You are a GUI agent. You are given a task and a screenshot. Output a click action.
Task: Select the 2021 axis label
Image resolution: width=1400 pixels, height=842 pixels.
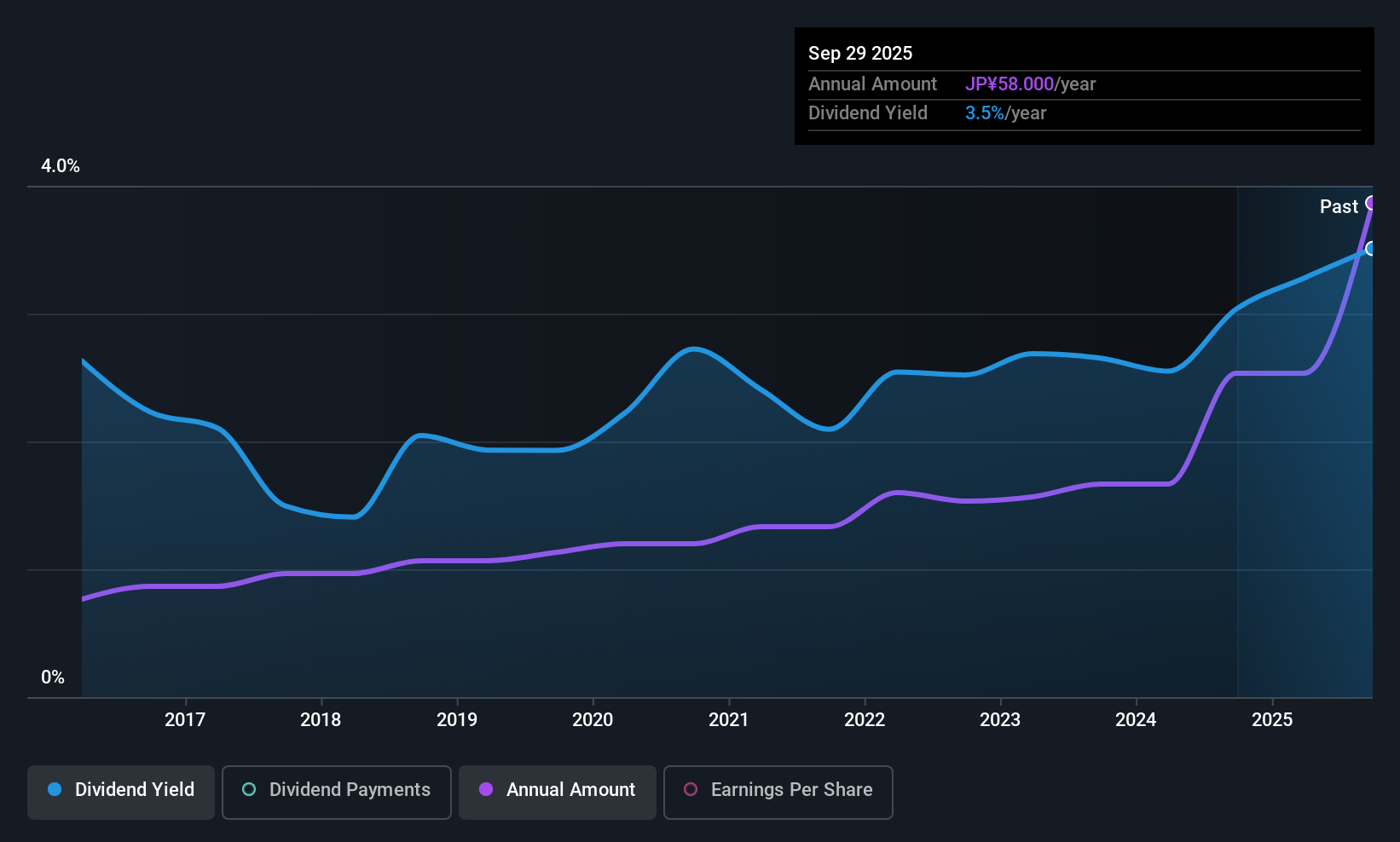click(x=729, y=720)
